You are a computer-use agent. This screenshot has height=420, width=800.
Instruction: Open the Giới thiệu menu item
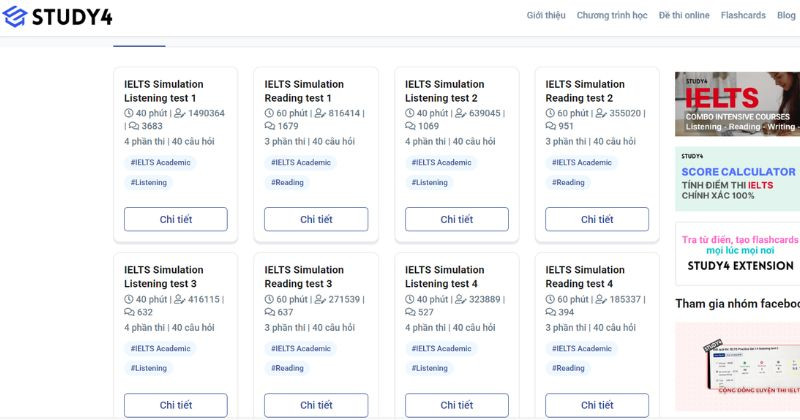546,16
